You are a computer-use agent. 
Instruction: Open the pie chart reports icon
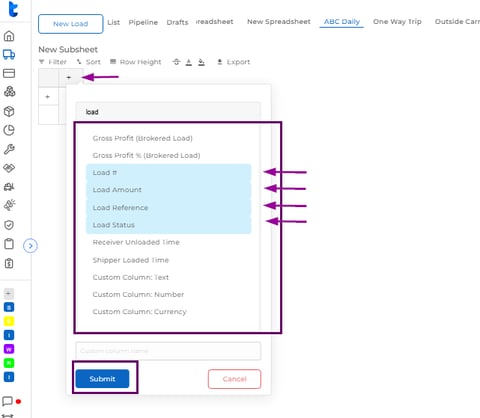coord(9,130)
